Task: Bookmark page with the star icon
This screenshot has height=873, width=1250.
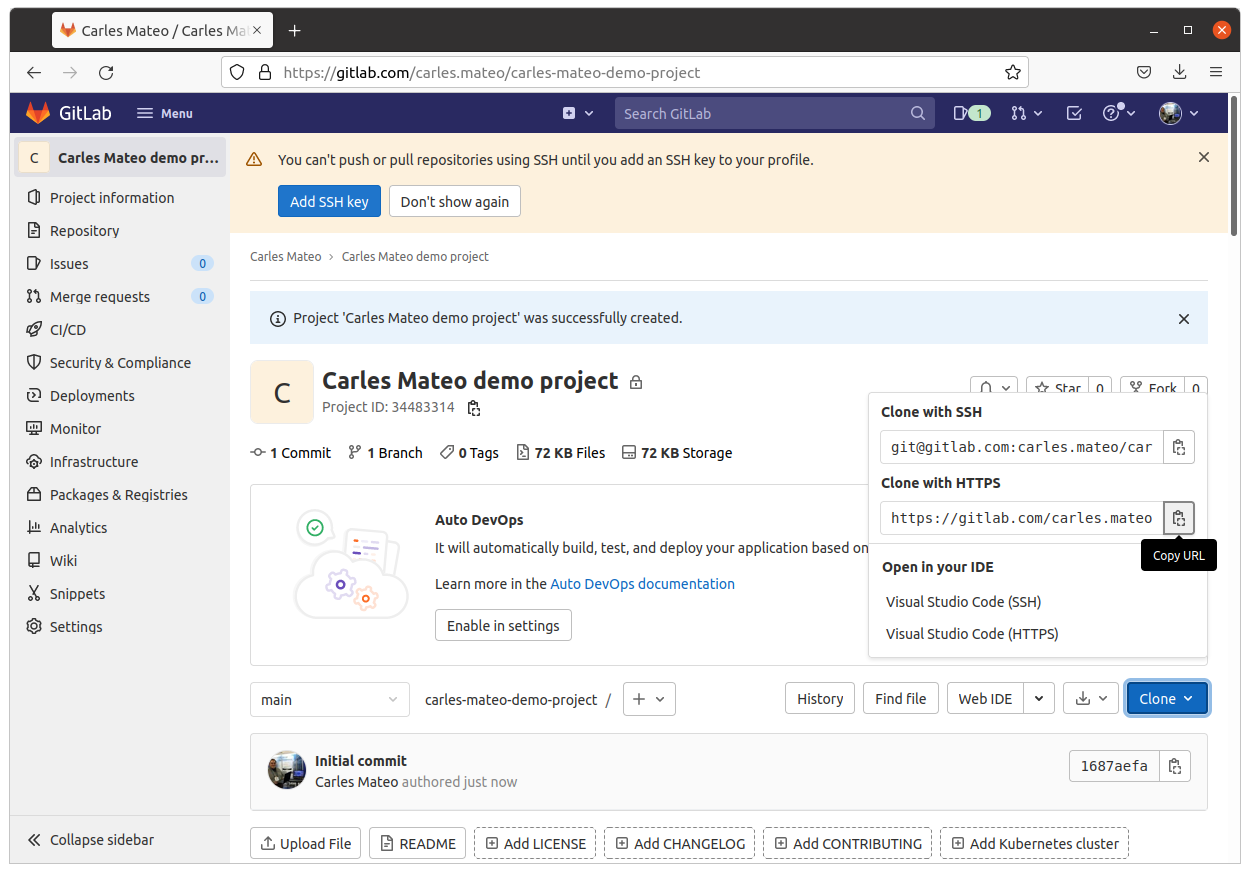Action: click(1013, 72)
